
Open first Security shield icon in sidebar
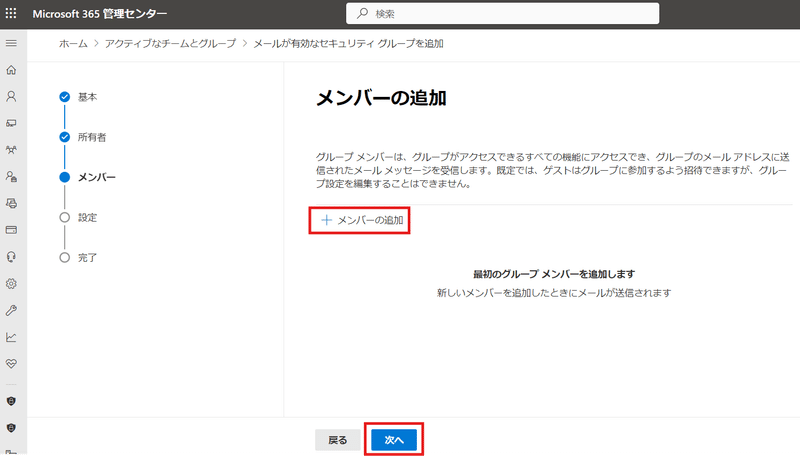(11, 401)
